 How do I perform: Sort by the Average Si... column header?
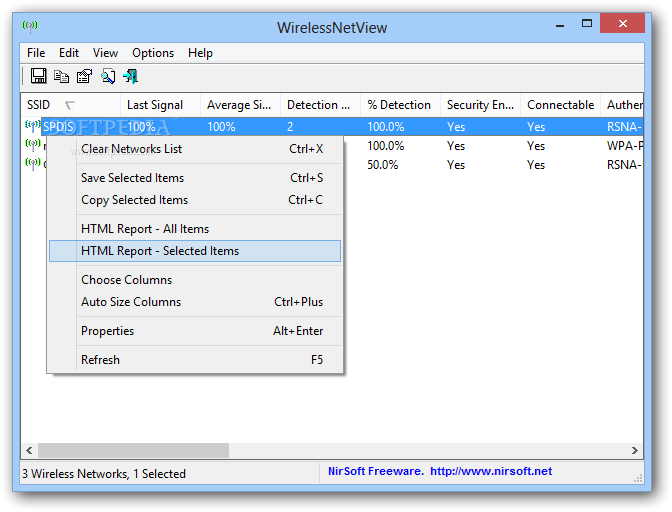click(x=240, y=105)
